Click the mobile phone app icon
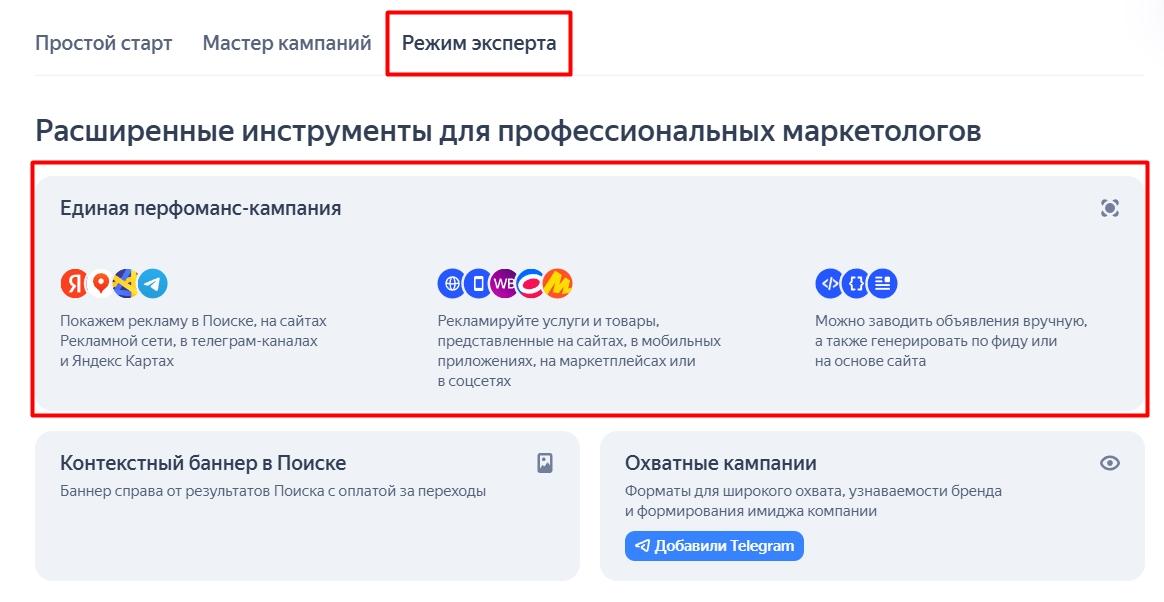The height and width of the screenshot is (602, 1164). [x=477, y=284]
